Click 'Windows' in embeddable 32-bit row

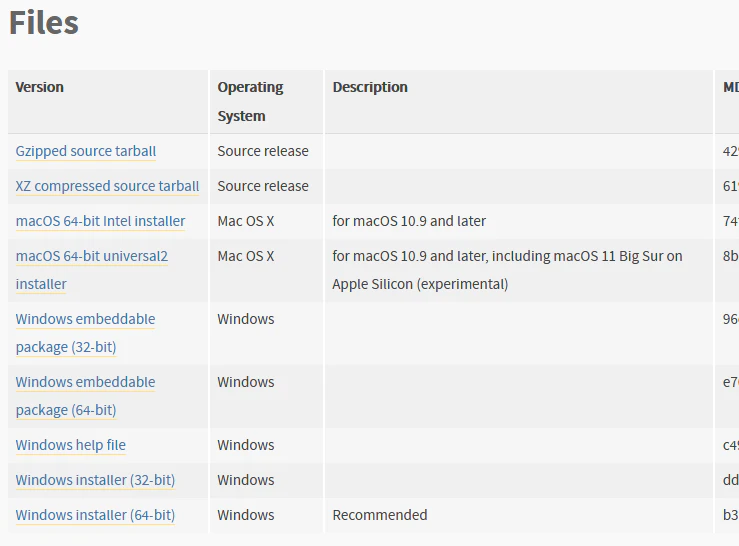click(246, 319)
